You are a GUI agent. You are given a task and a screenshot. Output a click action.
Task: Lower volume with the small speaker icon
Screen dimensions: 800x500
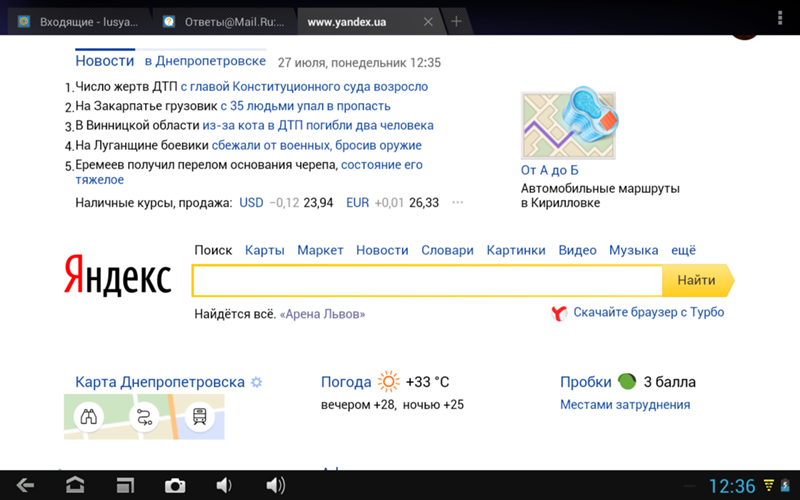pos(224,485)
